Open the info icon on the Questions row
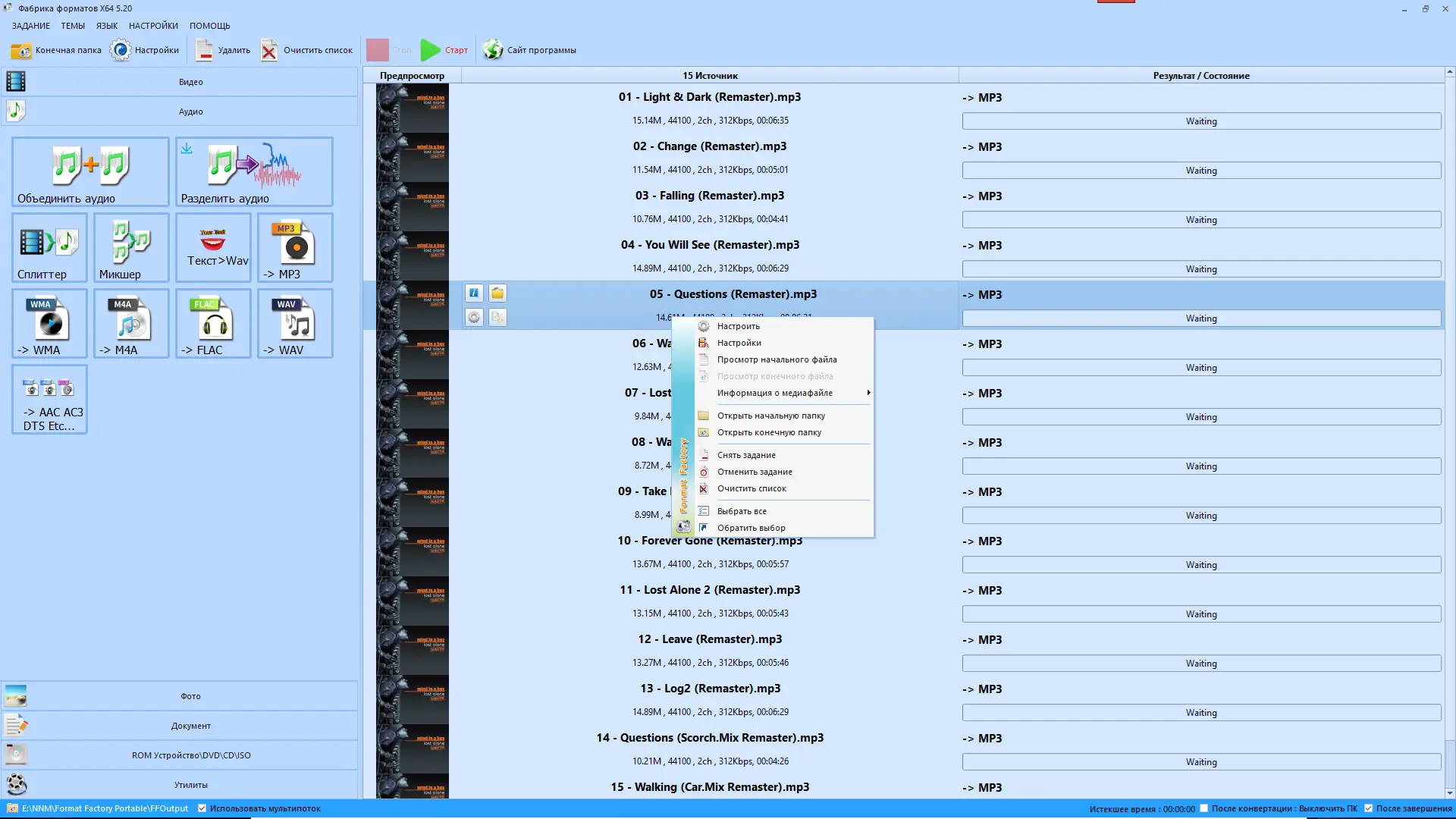Image resolution: width=1456 pixels, height=819 pixels. tap(474, 293)
